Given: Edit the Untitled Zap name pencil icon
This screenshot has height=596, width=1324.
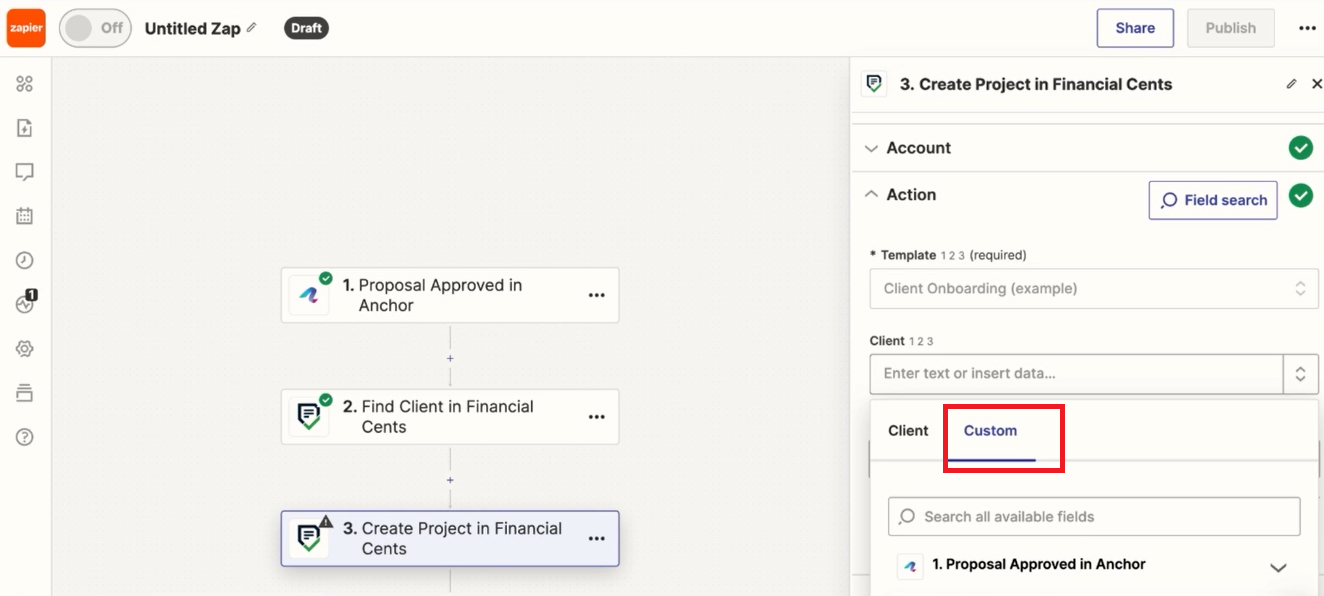Looking at the screenshot, I should click(252, 28).
